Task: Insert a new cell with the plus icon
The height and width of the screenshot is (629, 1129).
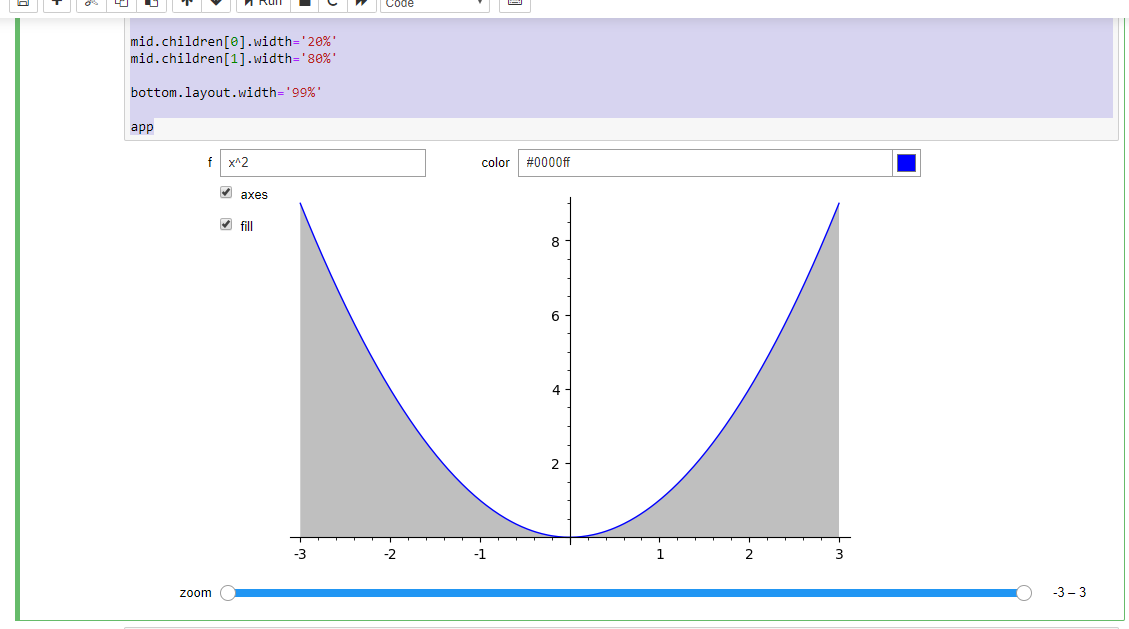Action: point(57,3)
